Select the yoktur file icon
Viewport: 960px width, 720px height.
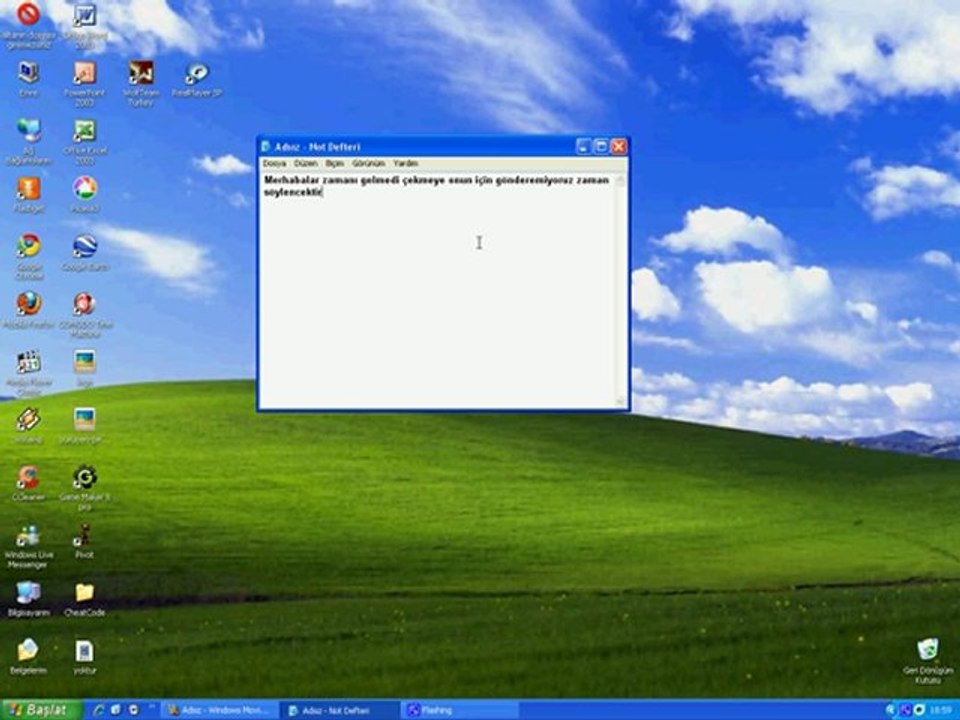click(x=84, y=656)
